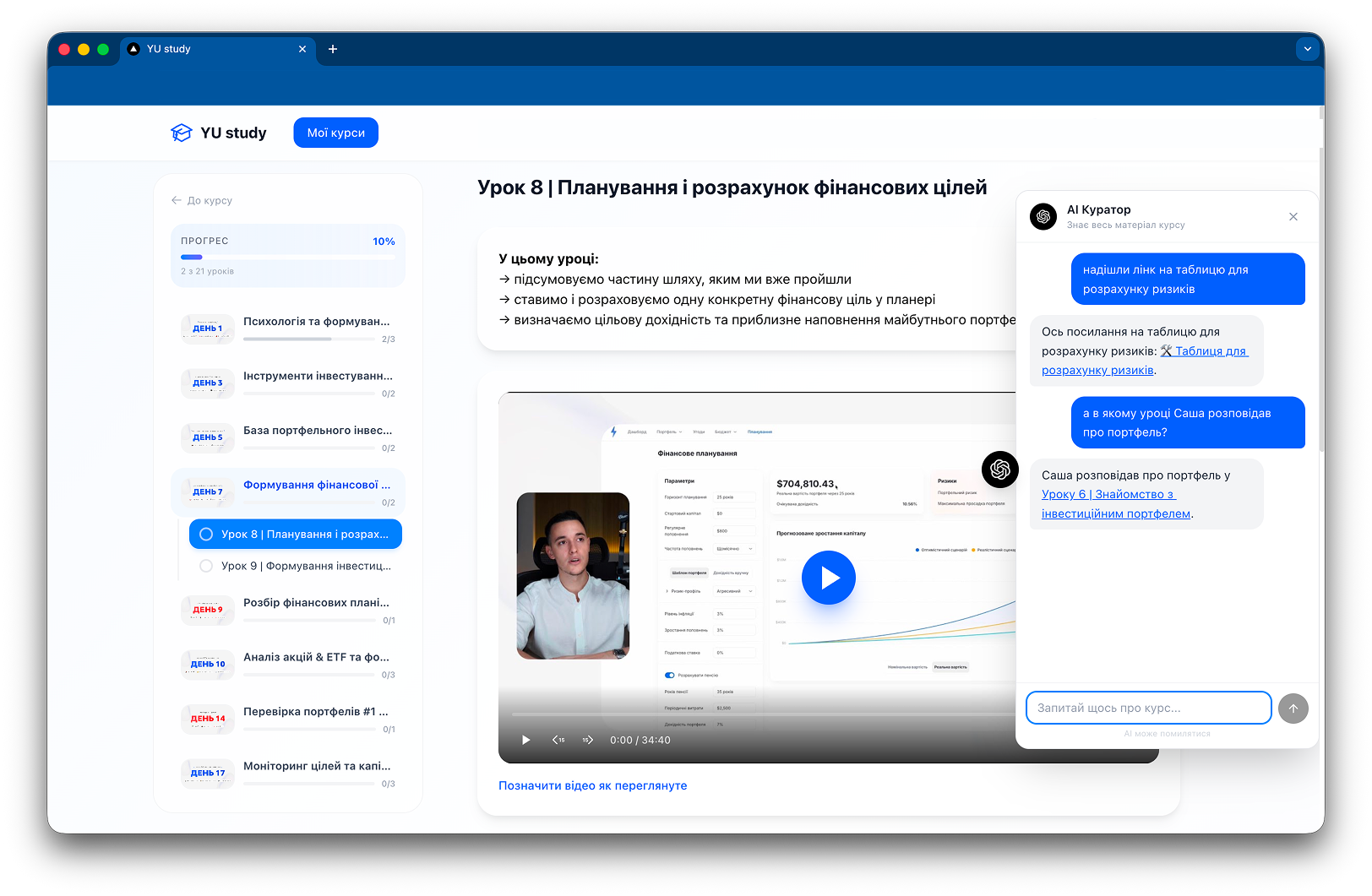Open the blue chevron dropdown in the tab bar
Screen dimensions: 1372x896
tap(1307, 49)
